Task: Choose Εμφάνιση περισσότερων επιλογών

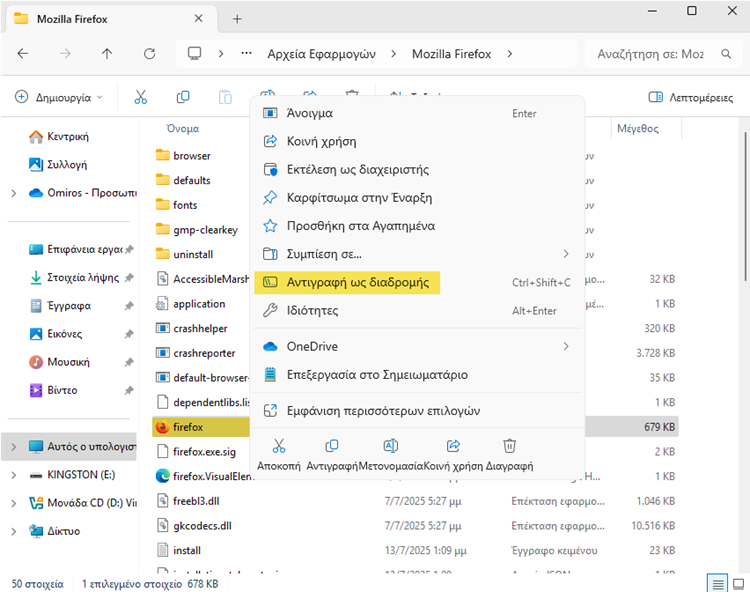Action: point(417,411)
